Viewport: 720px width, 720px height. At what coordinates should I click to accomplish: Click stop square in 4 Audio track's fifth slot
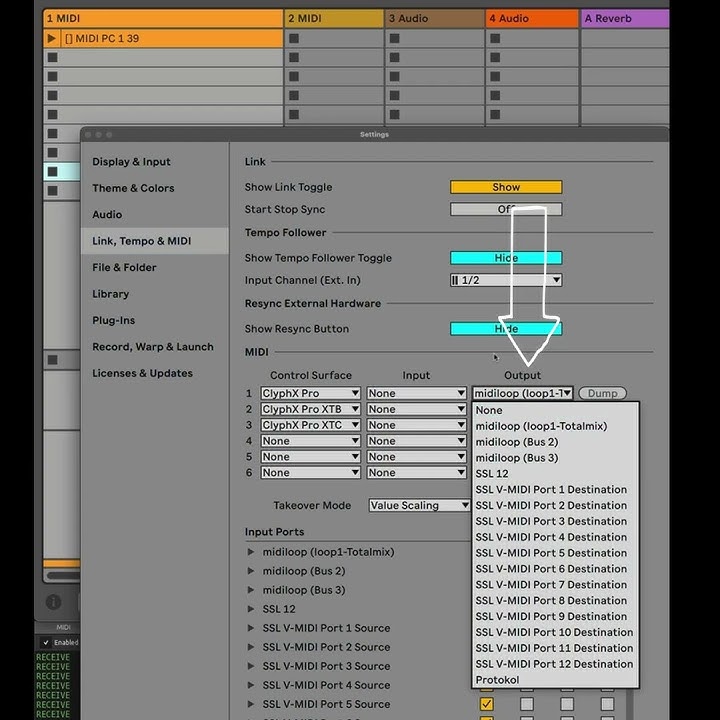(x=495, y=114)
